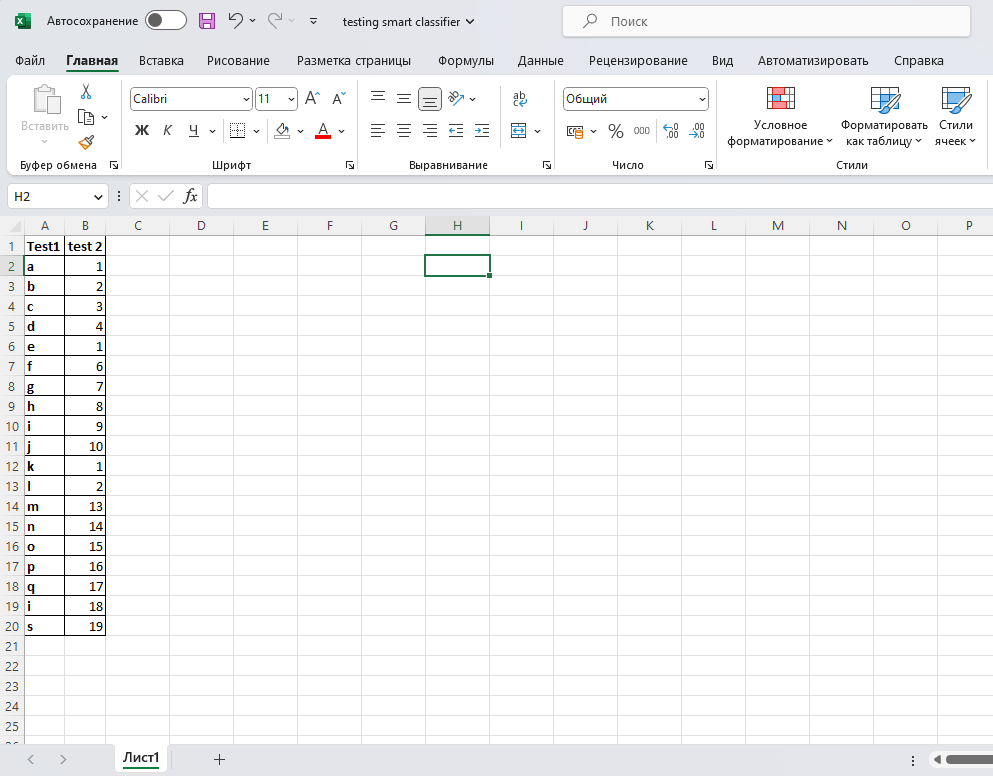Open the Общий number format dropdown

(x=702, y=99)
